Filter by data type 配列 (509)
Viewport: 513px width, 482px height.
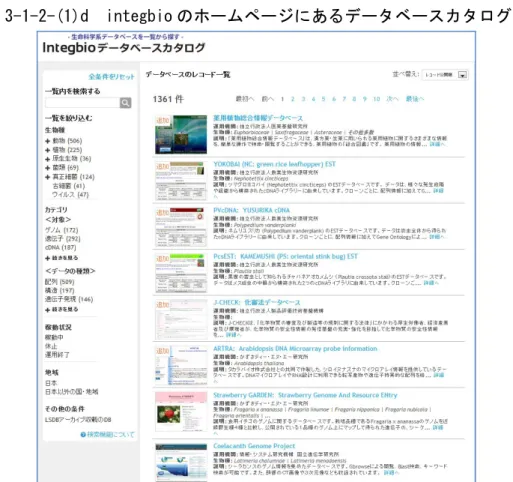pos(59,282)
